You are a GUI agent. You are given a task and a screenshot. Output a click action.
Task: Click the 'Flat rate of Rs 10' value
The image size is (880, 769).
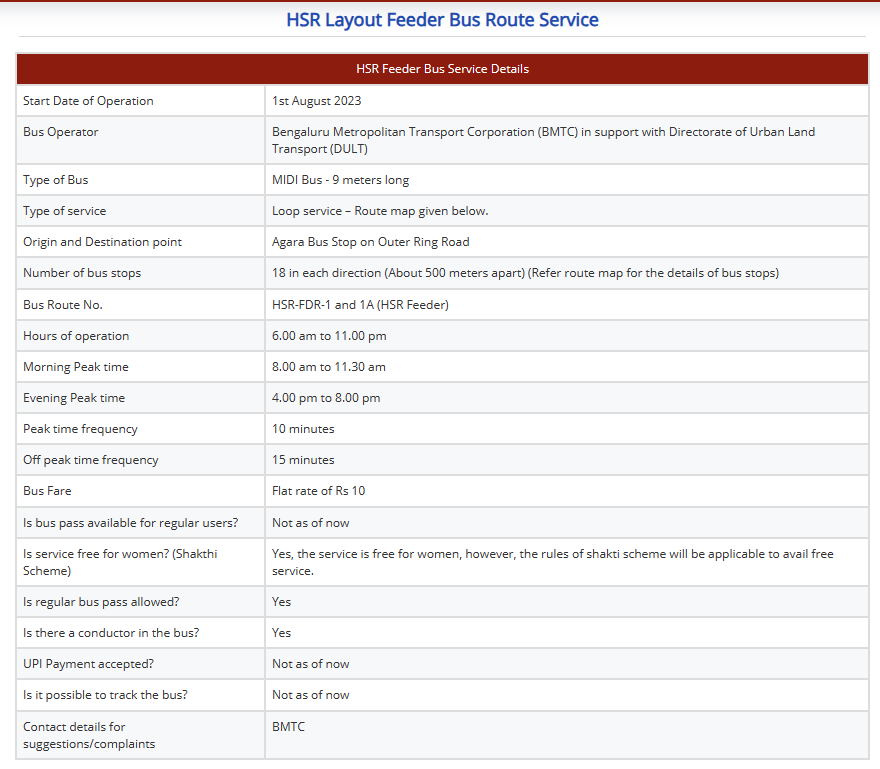(319, 491)
